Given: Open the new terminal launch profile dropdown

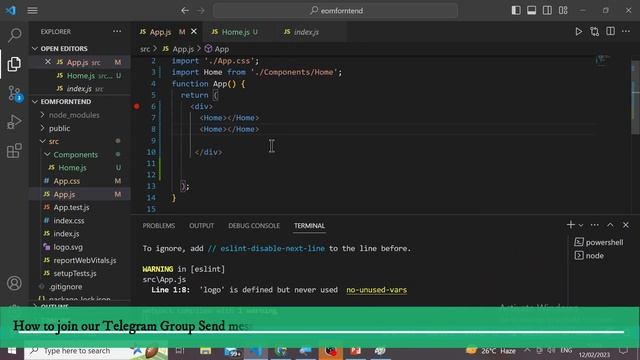Looking at the screenshot, I should [581, 225].
